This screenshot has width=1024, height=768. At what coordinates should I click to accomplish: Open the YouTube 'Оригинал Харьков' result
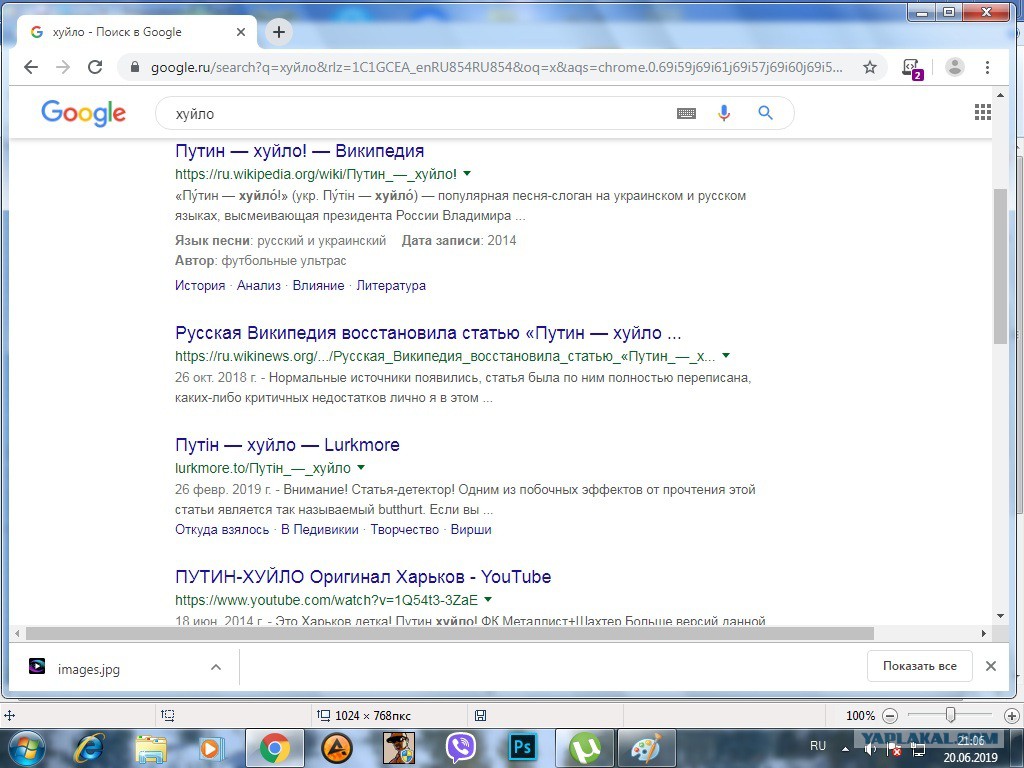click(x=363, y=577)
